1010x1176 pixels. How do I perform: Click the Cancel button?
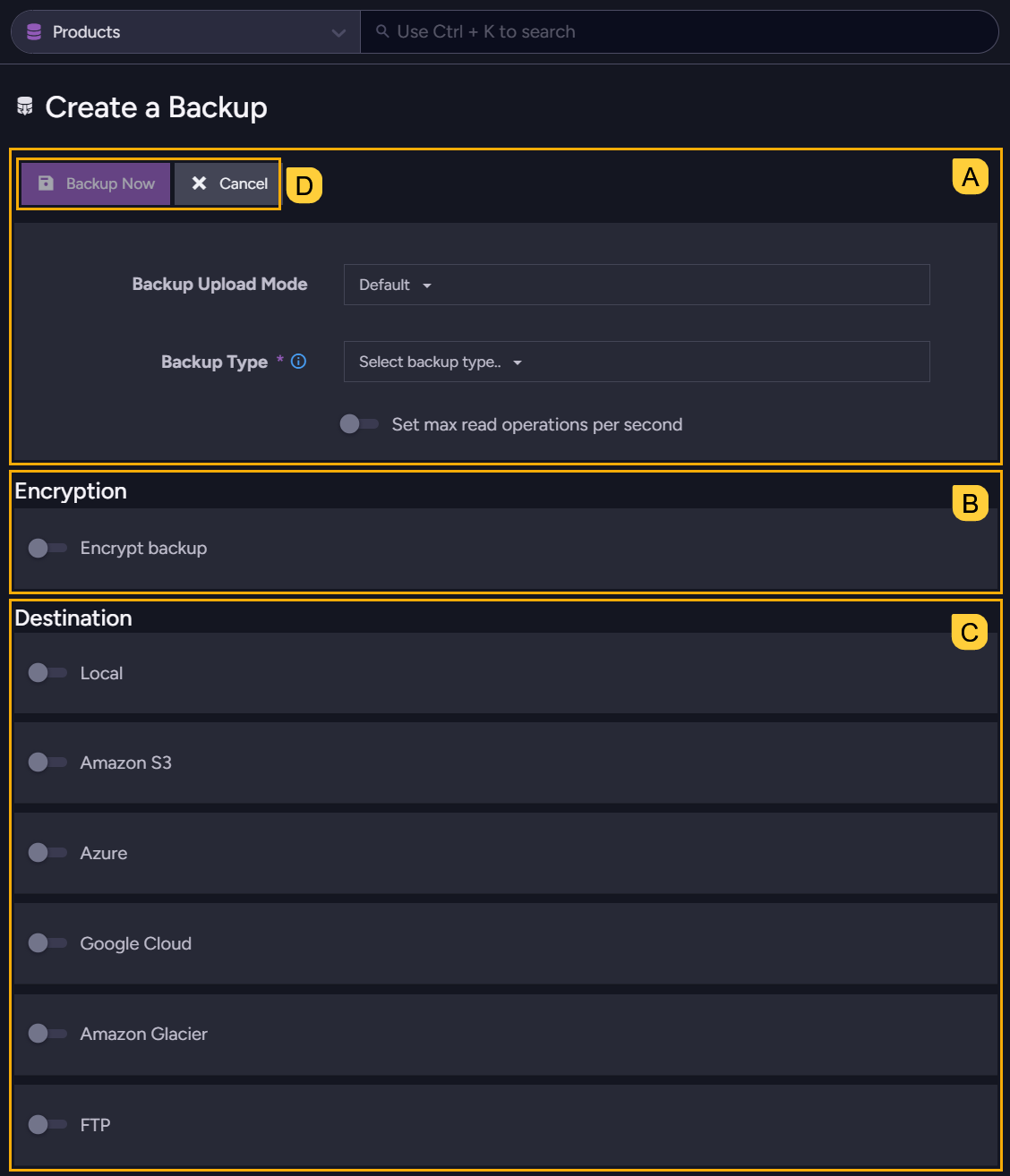click(227, 183)
